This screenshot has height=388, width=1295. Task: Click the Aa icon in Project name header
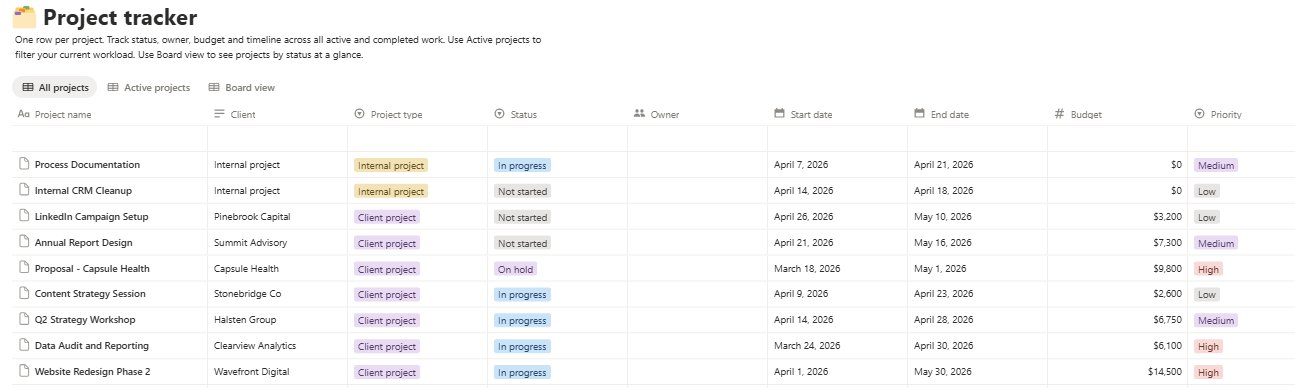click(24, 114)
